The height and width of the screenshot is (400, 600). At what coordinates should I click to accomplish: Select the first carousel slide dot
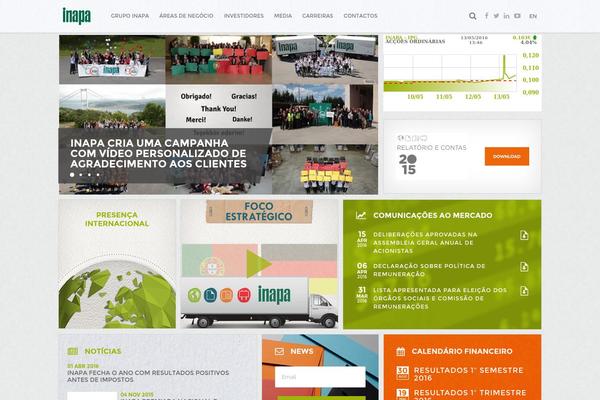coord(72,175)
